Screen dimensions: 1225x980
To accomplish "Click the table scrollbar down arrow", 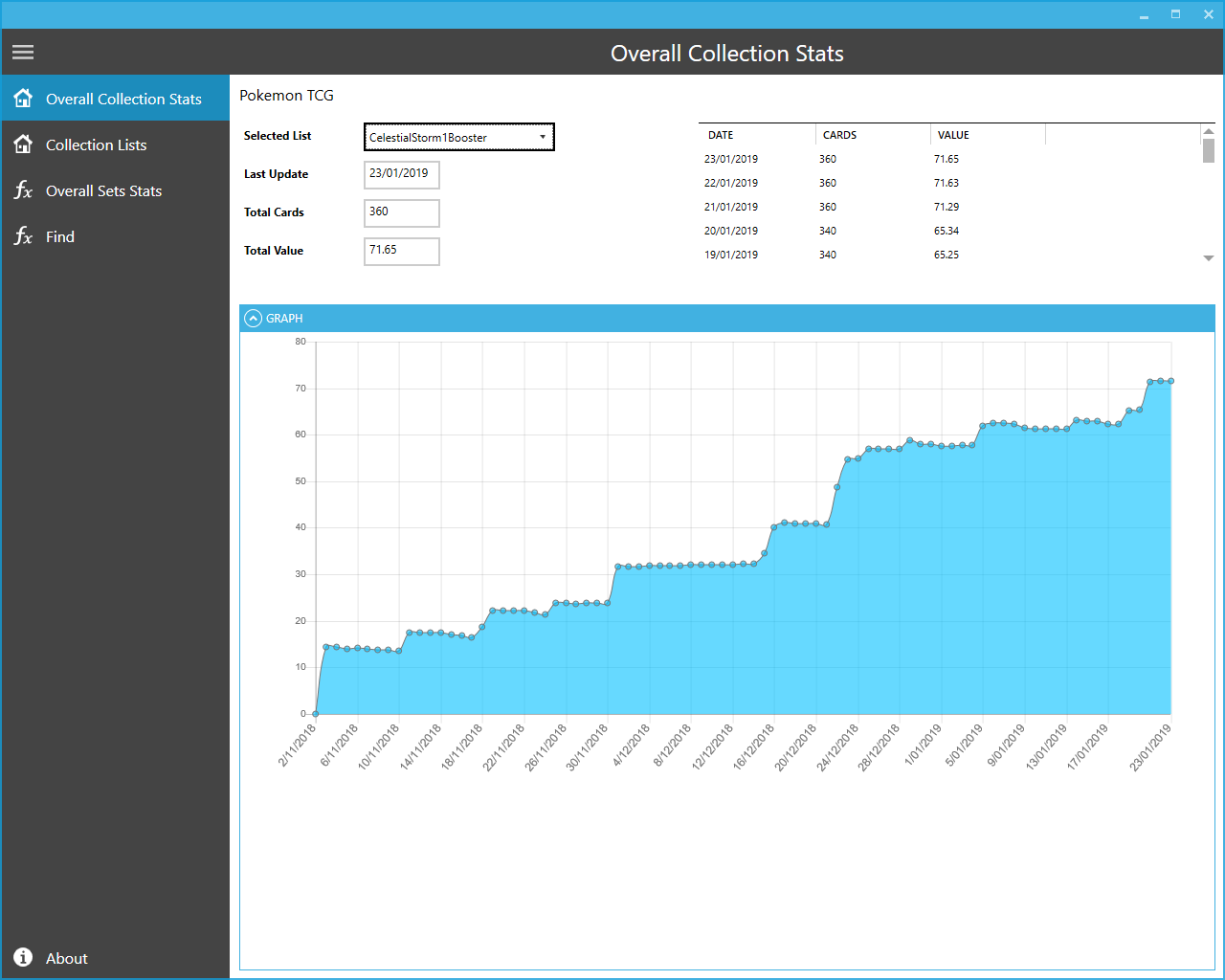I will (1209, 257).
